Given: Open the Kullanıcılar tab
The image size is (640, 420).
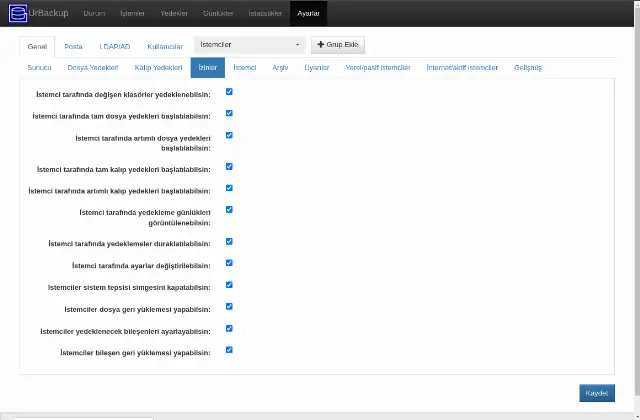Looking at the screenshot, I should (165, 47).
